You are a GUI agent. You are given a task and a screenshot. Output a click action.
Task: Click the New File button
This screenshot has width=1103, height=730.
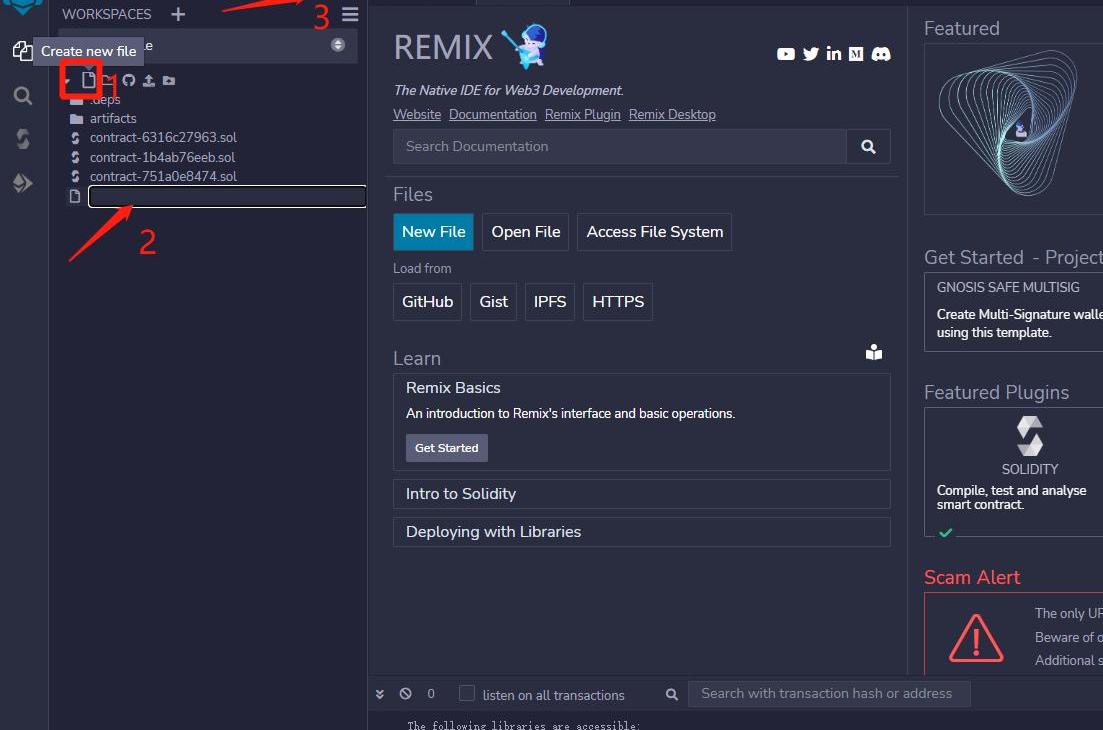pyautogui.click(x=433, y=232)
